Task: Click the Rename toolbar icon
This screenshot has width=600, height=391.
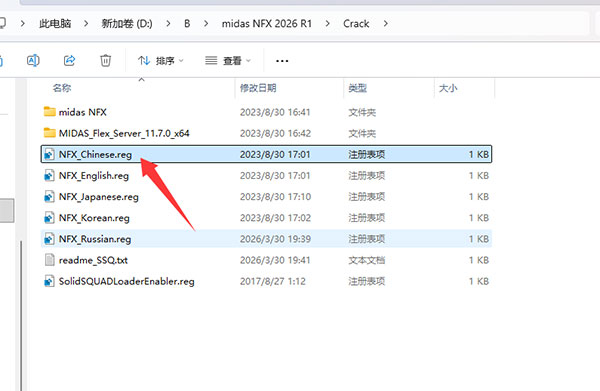Action: click(33, 60)
